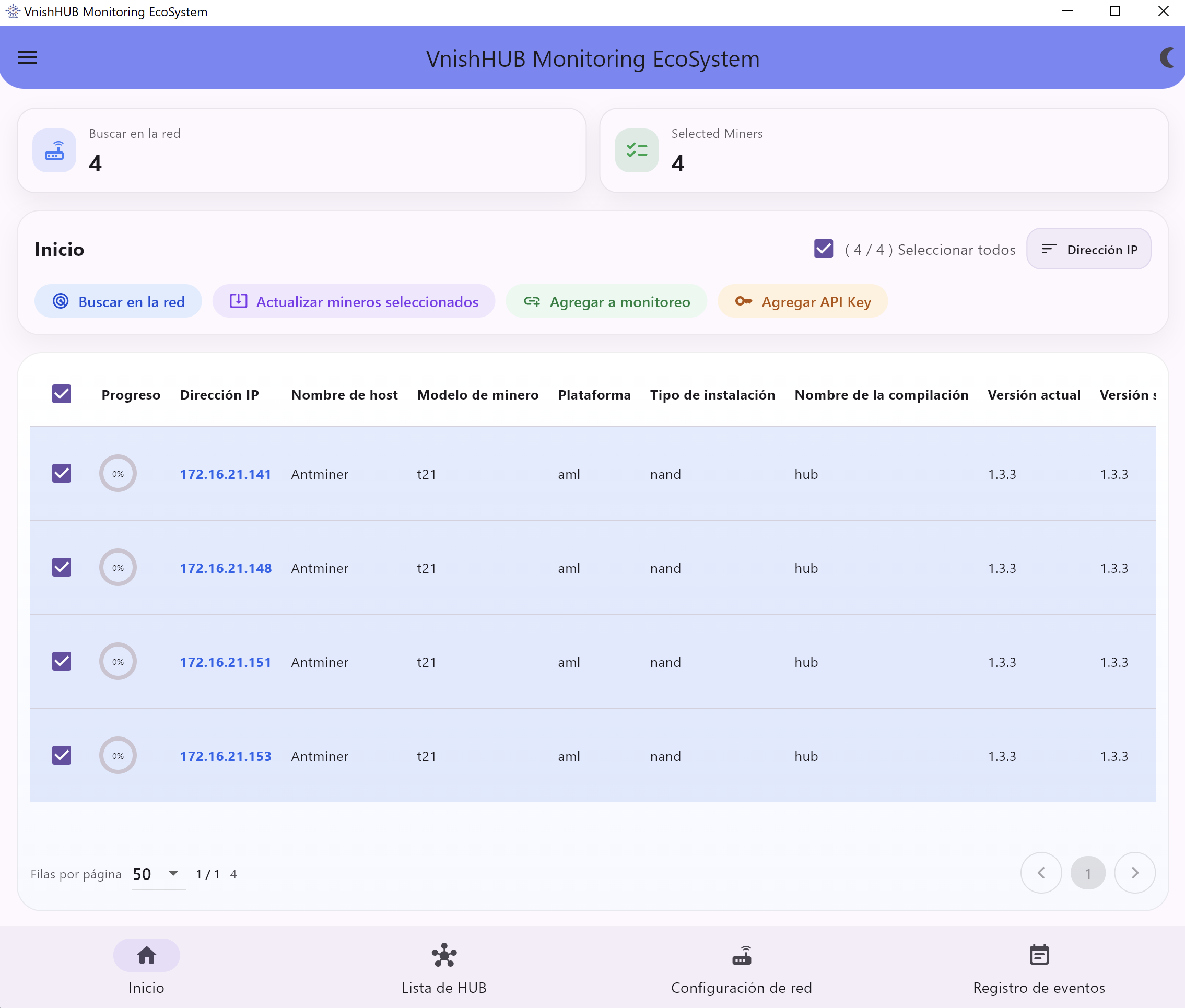This screenshot has width=1185, height=1008.
Task: Click the Agregar a monitoreo button
Action: tap(606, 301)
